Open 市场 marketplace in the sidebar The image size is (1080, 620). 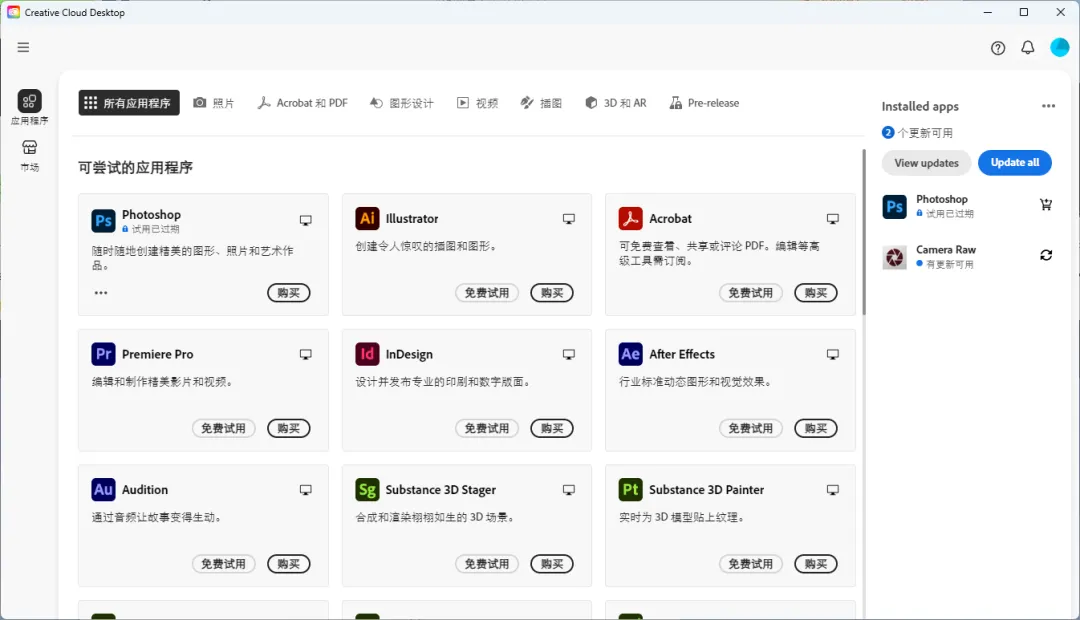pos(30,156)
